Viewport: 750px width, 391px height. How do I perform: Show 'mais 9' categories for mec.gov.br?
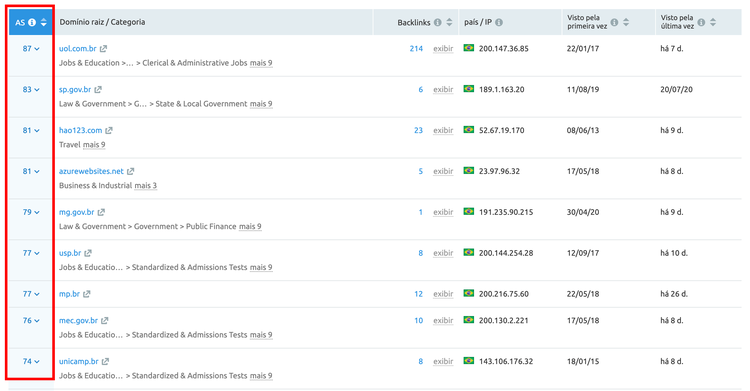coord(261,335)
